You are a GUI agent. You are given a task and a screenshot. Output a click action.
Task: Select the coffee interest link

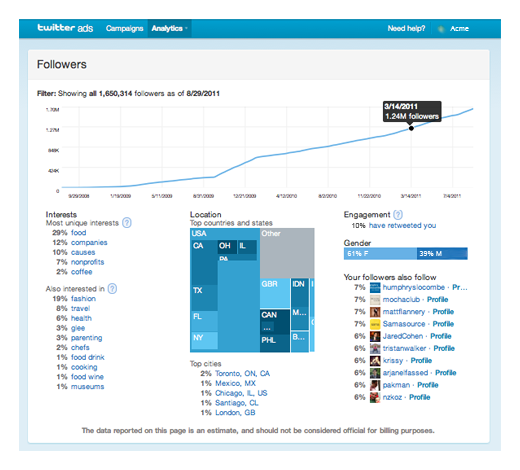81,272
